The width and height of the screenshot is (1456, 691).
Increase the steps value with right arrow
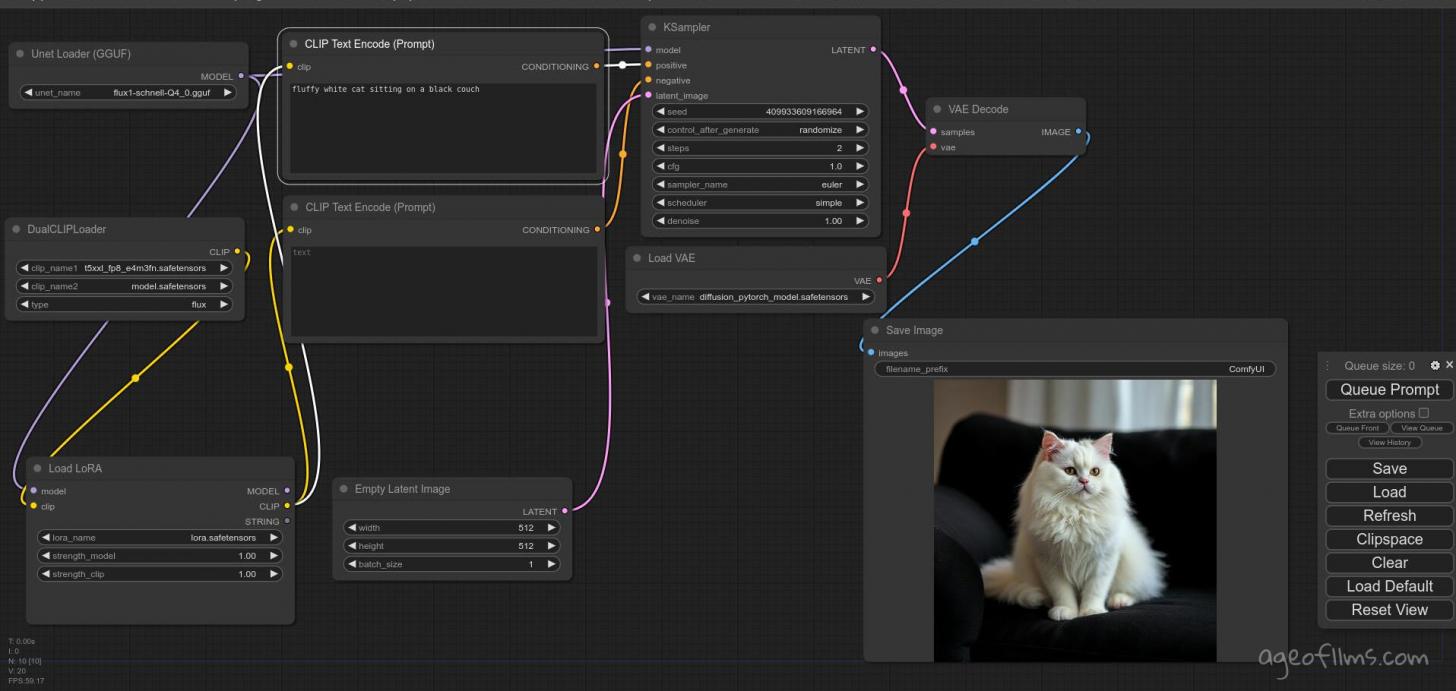tap(860, 148)
